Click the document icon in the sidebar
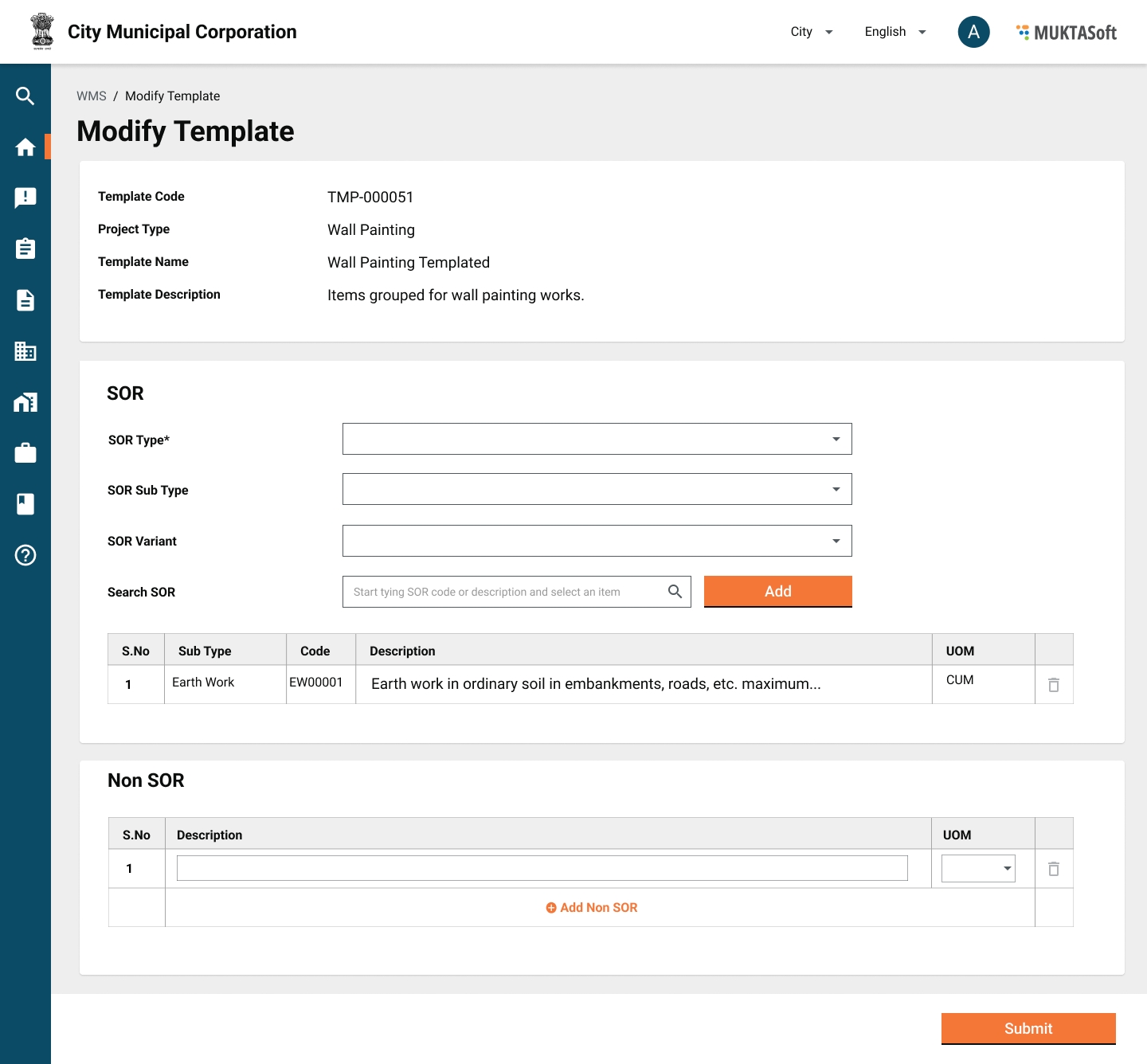 click(25, 300)
